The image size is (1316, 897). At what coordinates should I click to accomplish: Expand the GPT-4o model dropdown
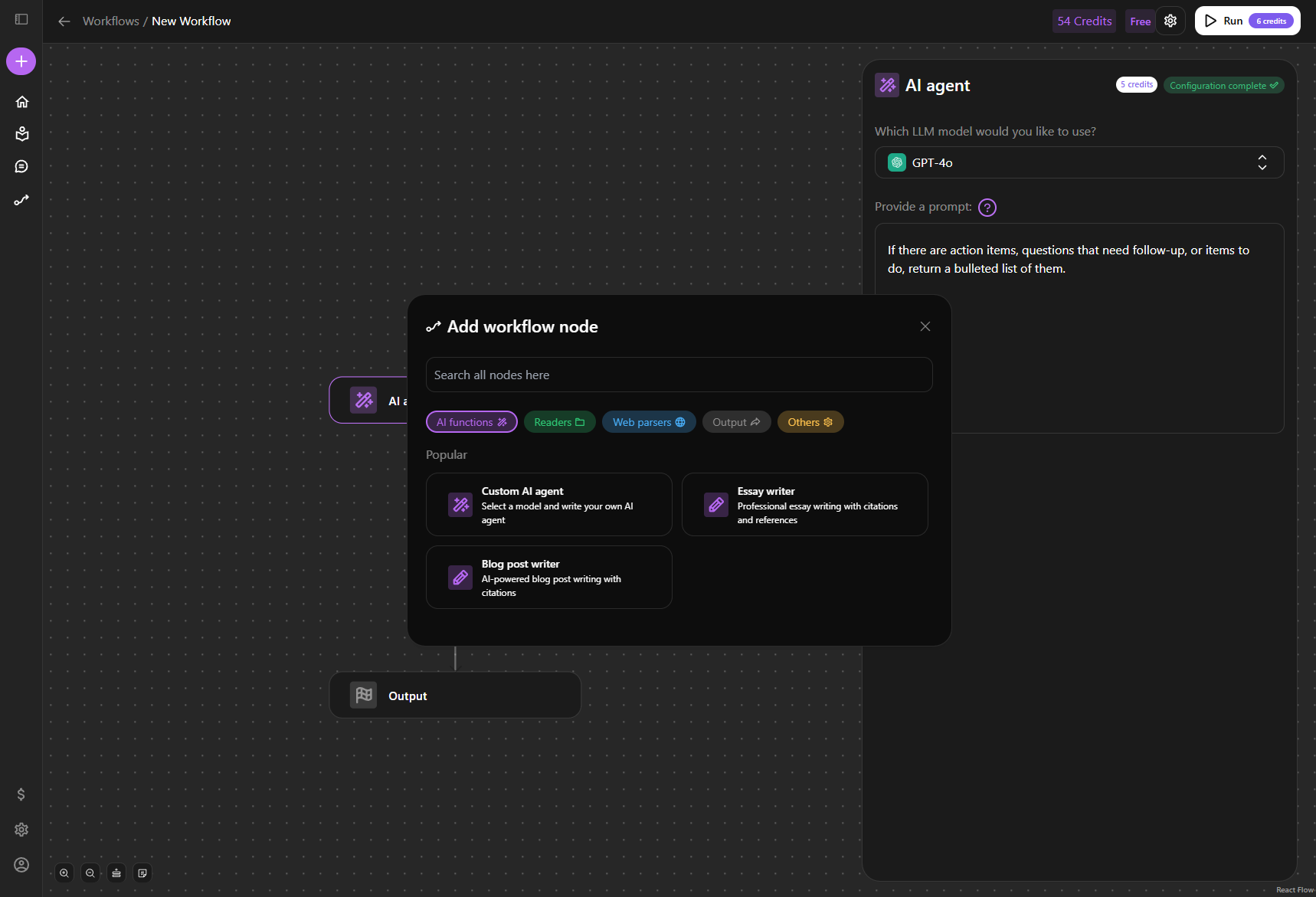[x=1079, y=162]
